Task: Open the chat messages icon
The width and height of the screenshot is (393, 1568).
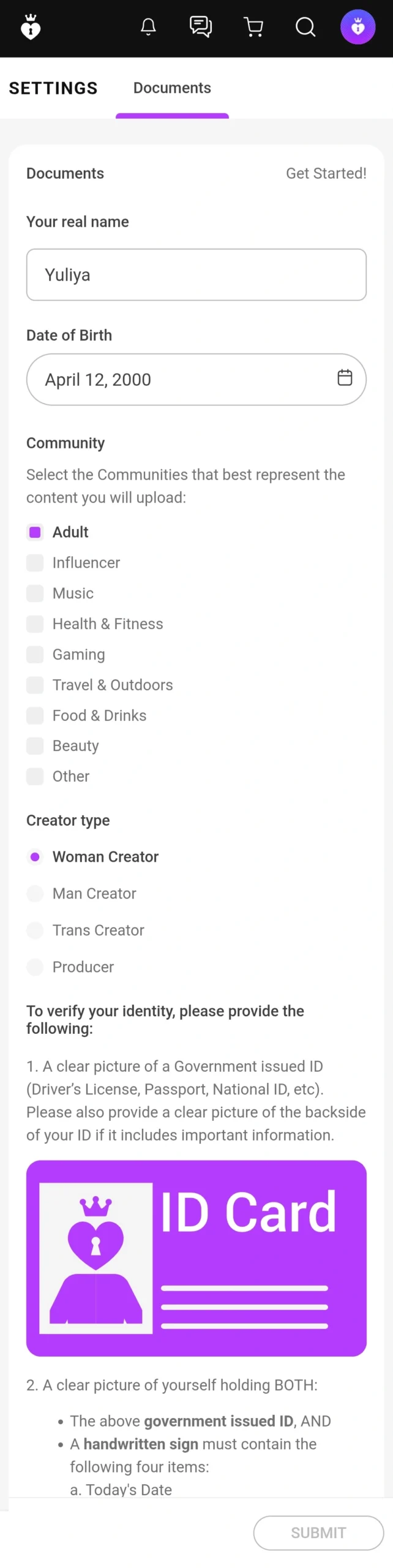Action: tap(201, 27)
